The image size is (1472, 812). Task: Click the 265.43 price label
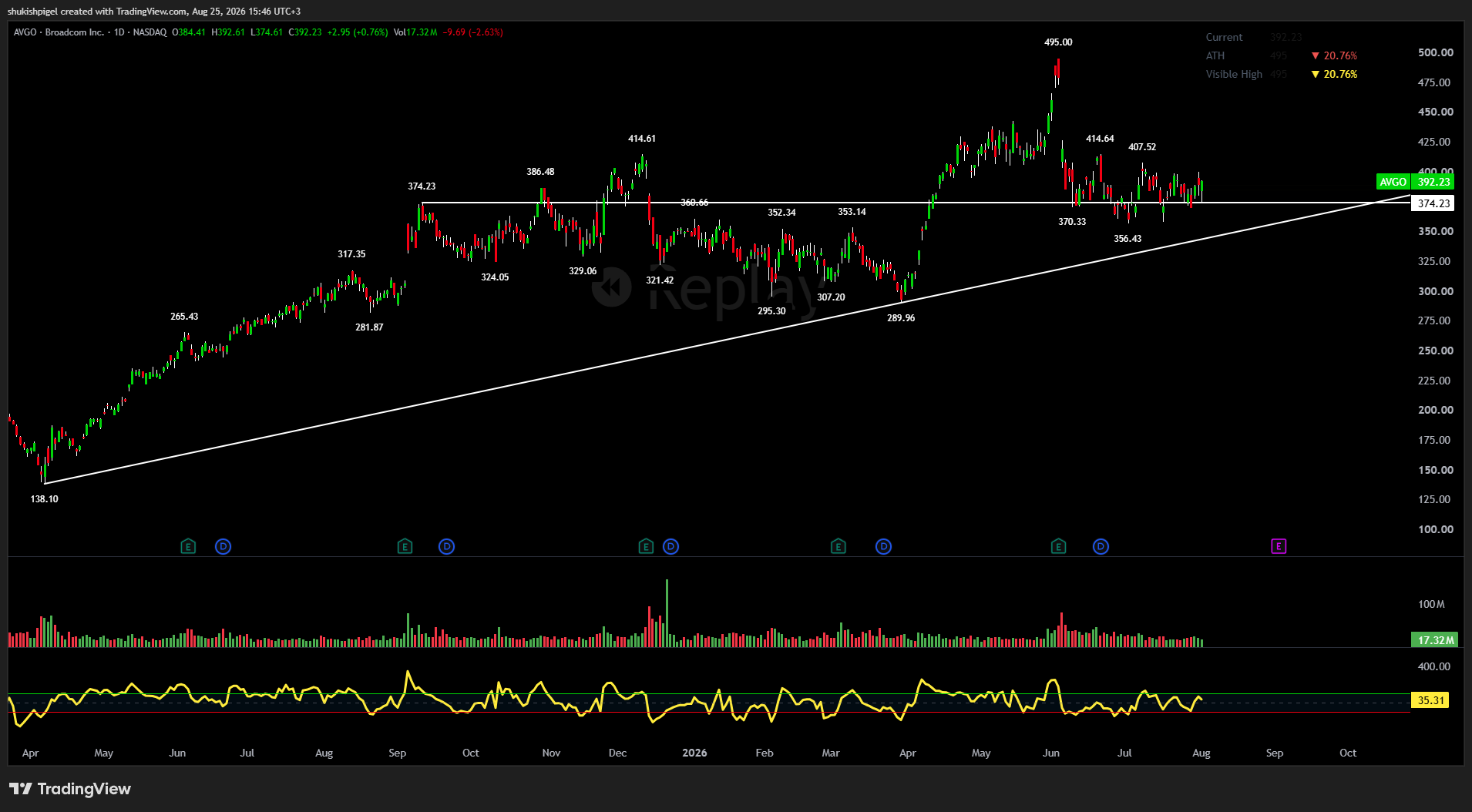(x=184, y=317)
